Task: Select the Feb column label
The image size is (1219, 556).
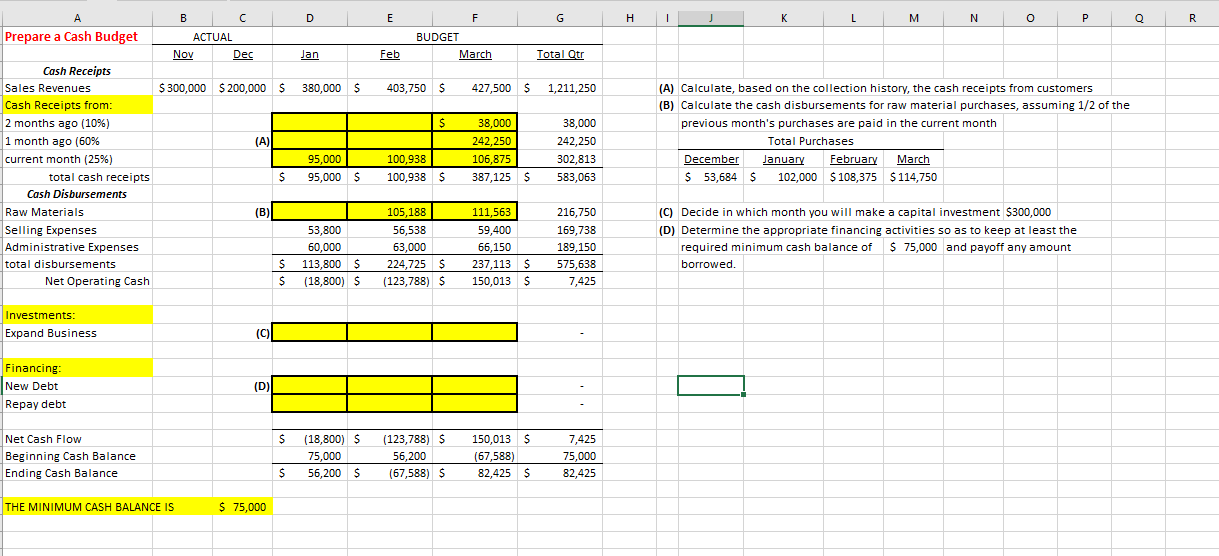Action: point(391,54)
